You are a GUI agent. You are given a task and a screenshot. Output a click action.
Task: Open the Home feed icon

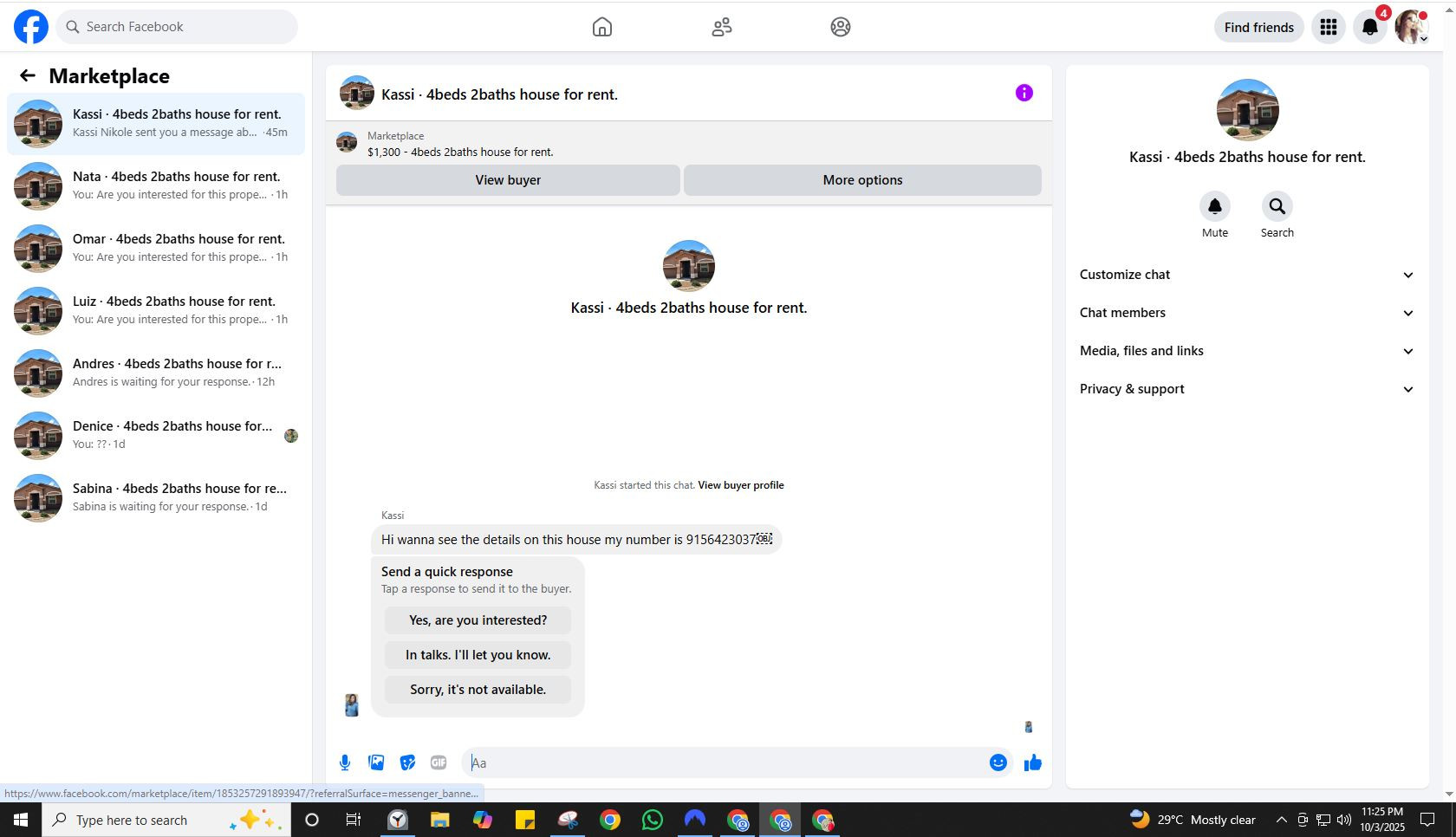(x=602, y=27)
